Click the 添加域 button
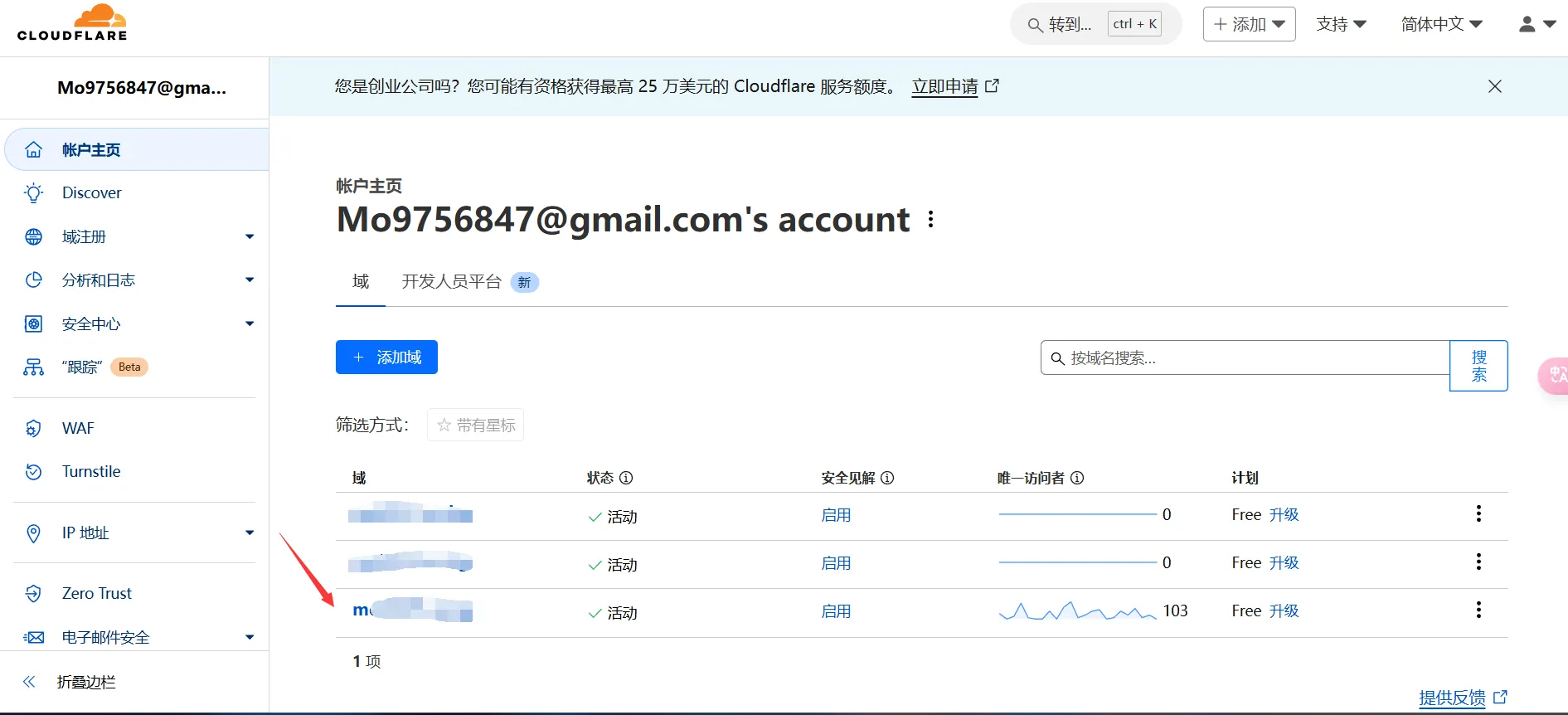1568x715 pixels. coord(386,357)
